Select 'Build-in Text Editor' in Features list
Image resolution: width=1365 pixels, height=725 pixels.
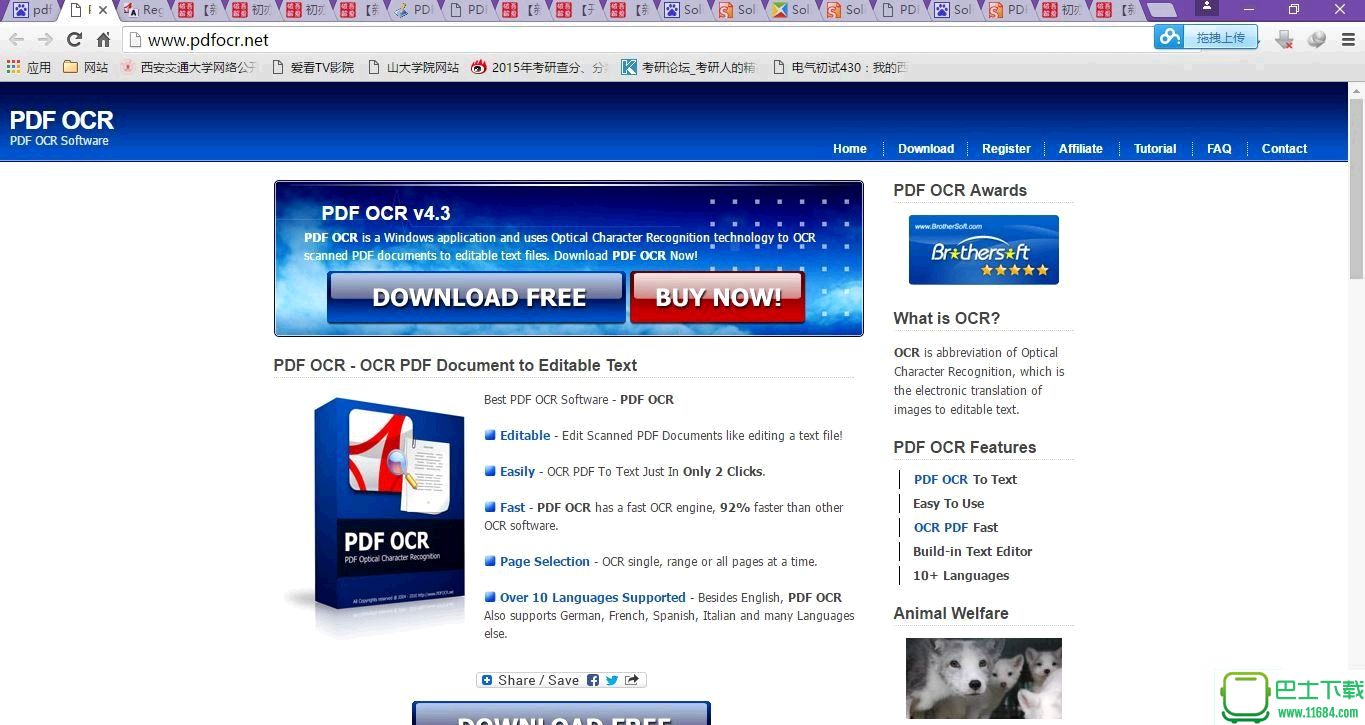click(x=972, y=552)
